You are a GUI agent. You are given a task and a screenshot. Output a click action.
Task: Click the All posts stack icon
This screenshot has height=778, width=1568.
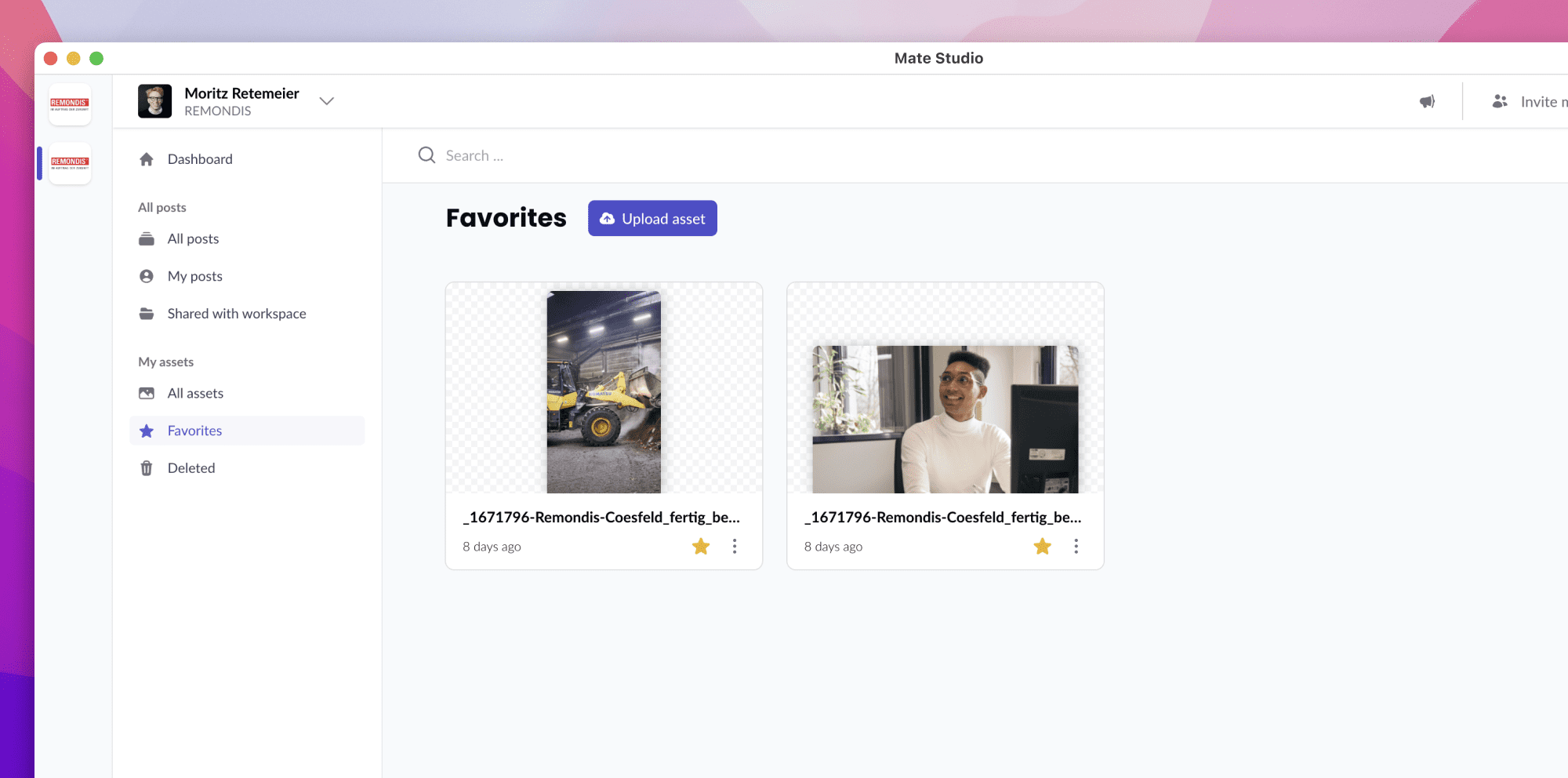(x=147, y=239)
